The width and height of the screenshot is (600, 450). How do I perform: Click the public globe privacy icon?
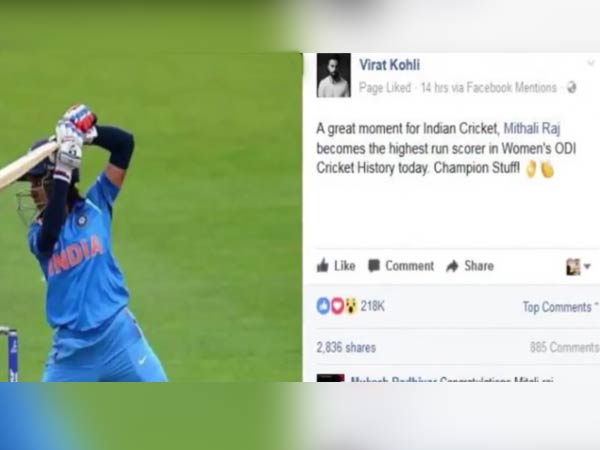coord(572,88)
